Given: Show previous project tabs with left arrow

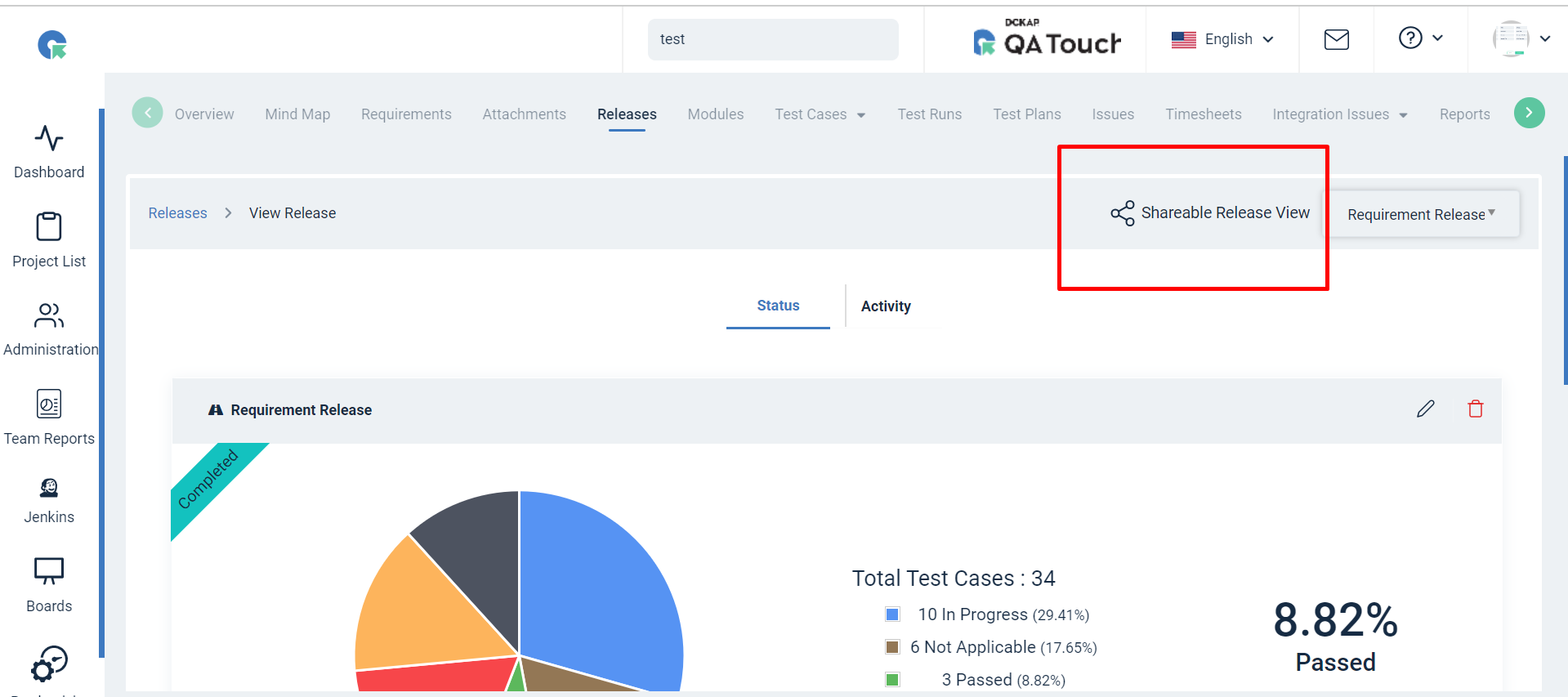Looking at the screenshot, I should click(x=148, y=113).
